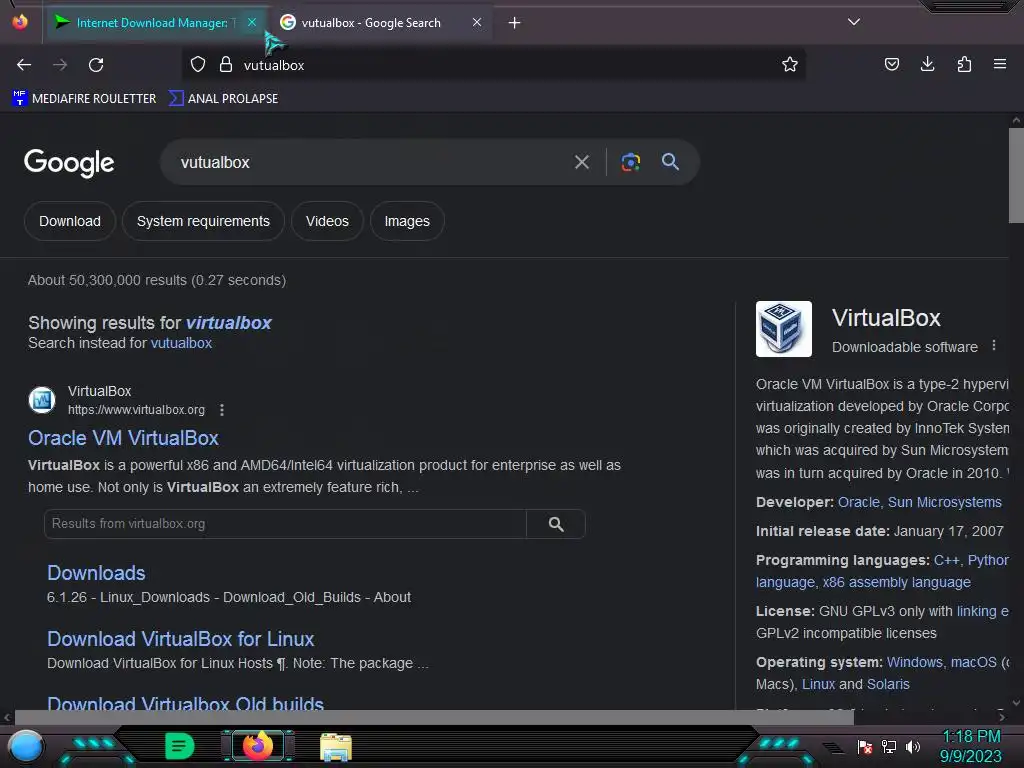This screenshot has height=768, width=1024.
Task: Bookmark this page with the star
Action: tap(790, 65)
